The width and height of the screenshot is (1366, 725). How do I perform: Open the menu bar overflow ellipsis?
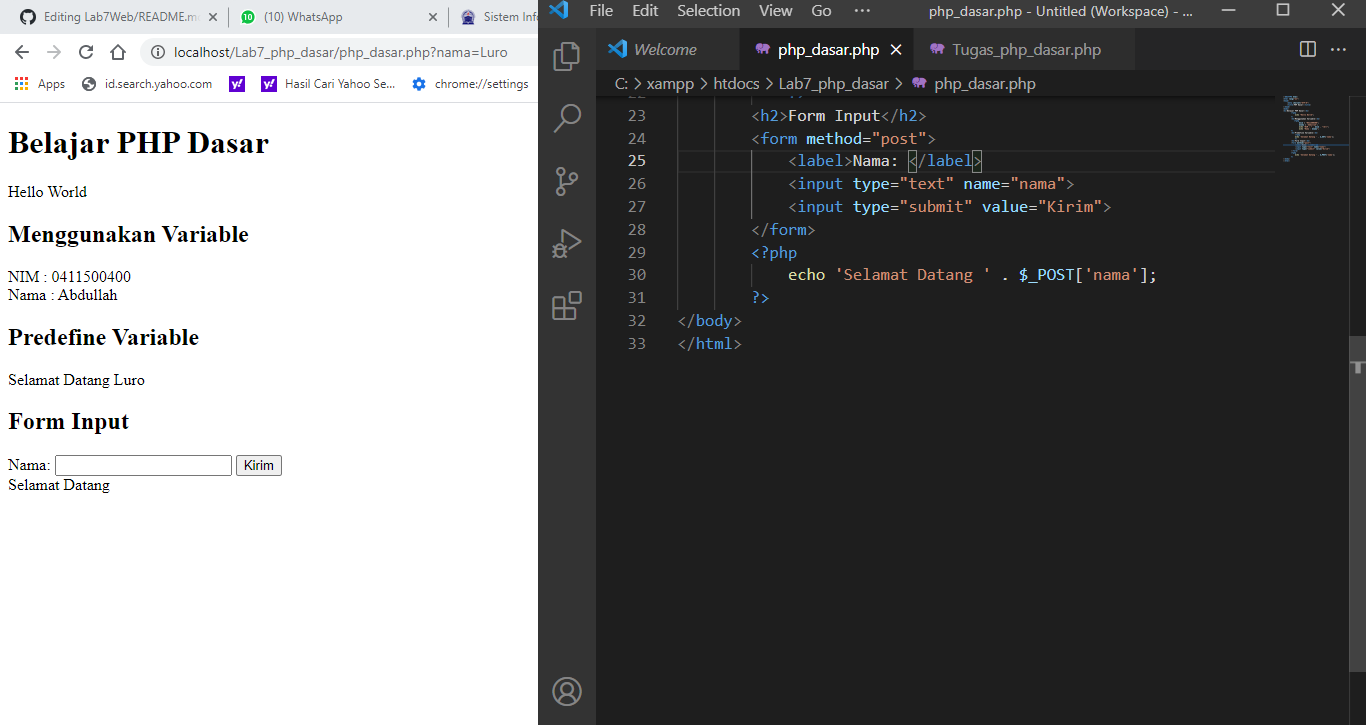pyautogui.click(x=862, y=11)
